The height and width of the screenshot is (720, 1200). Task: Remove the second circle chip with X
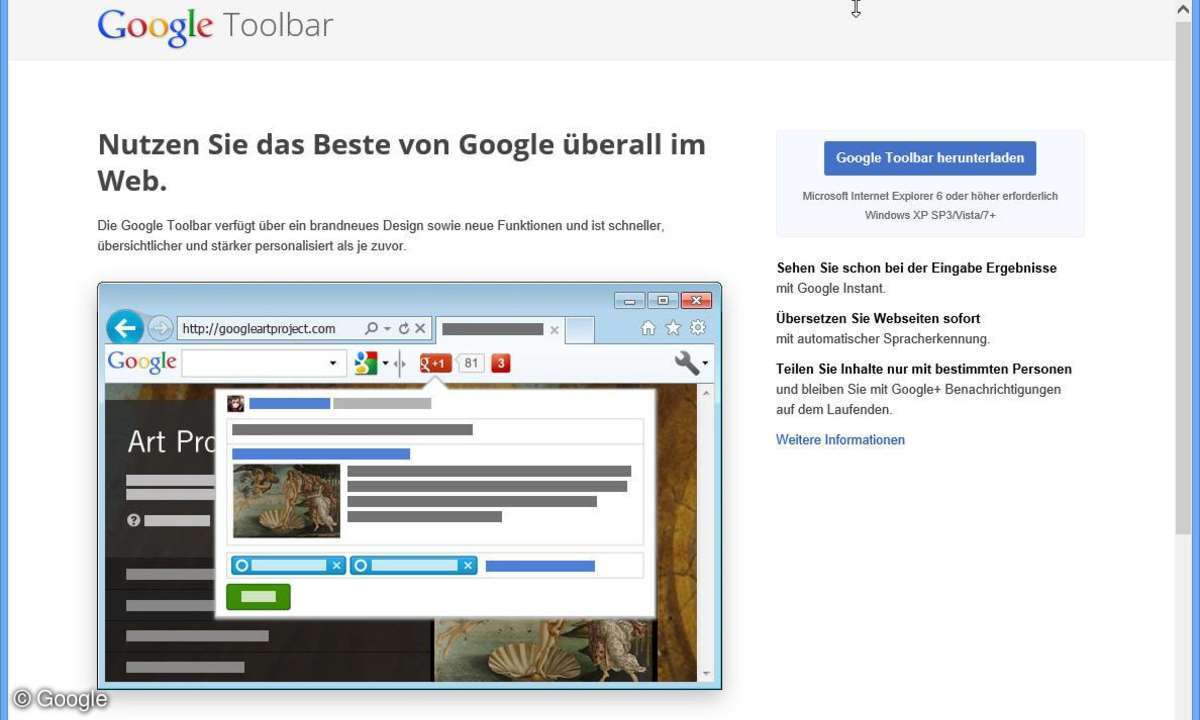[x=467, y=566]
